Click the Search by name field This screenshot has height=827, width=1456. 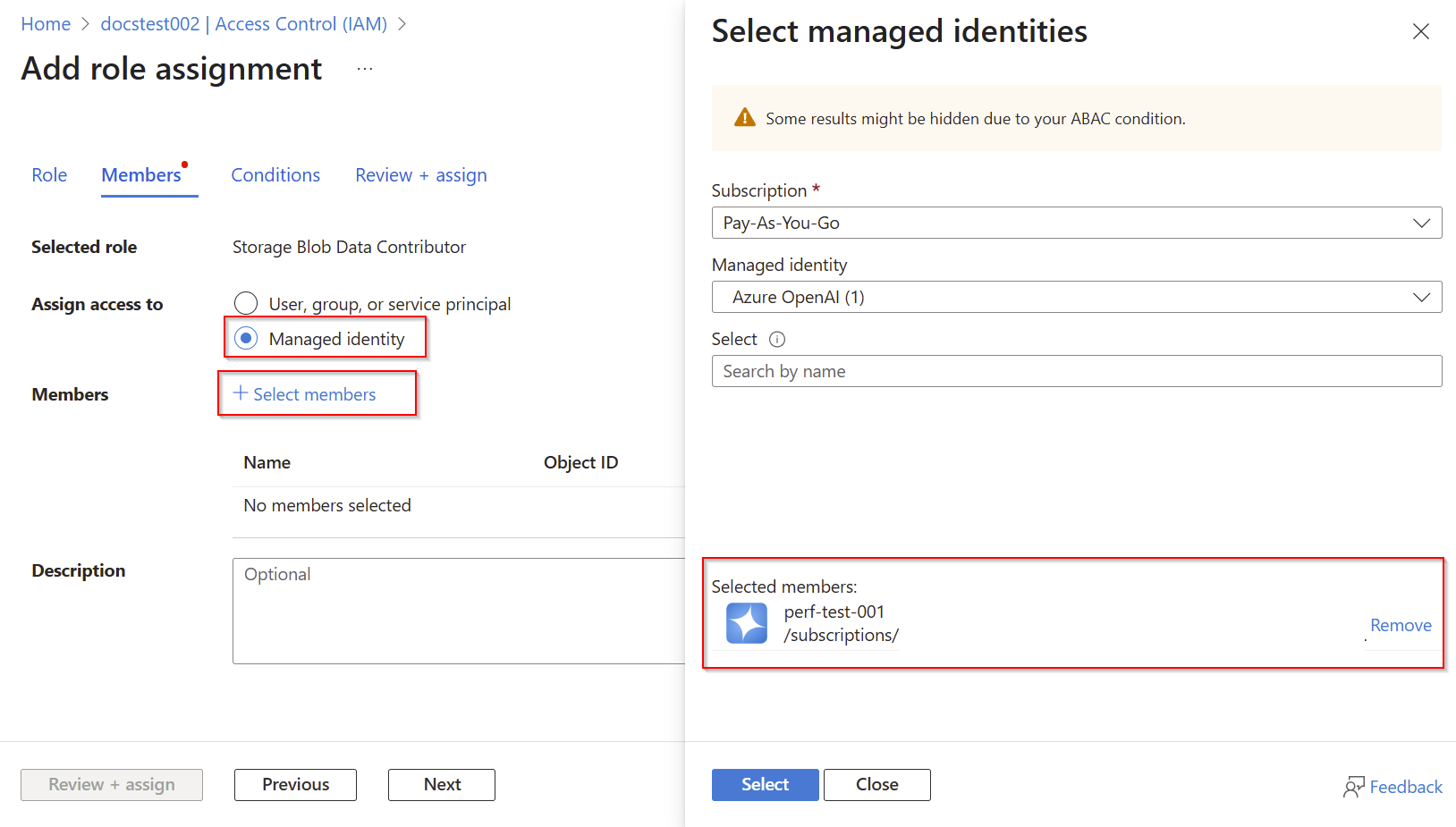click(1076, 371)
